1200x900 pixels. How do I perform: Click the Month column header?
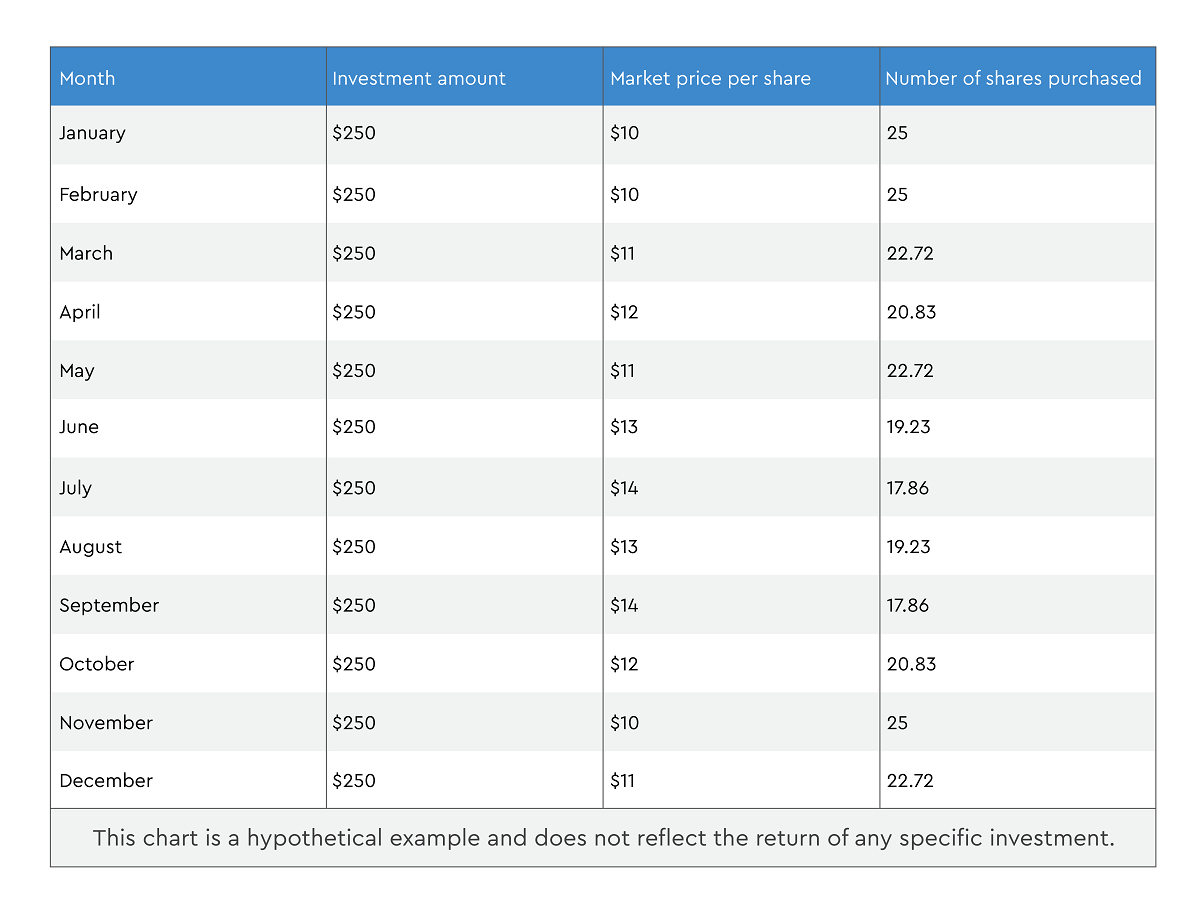click(87, 78)
